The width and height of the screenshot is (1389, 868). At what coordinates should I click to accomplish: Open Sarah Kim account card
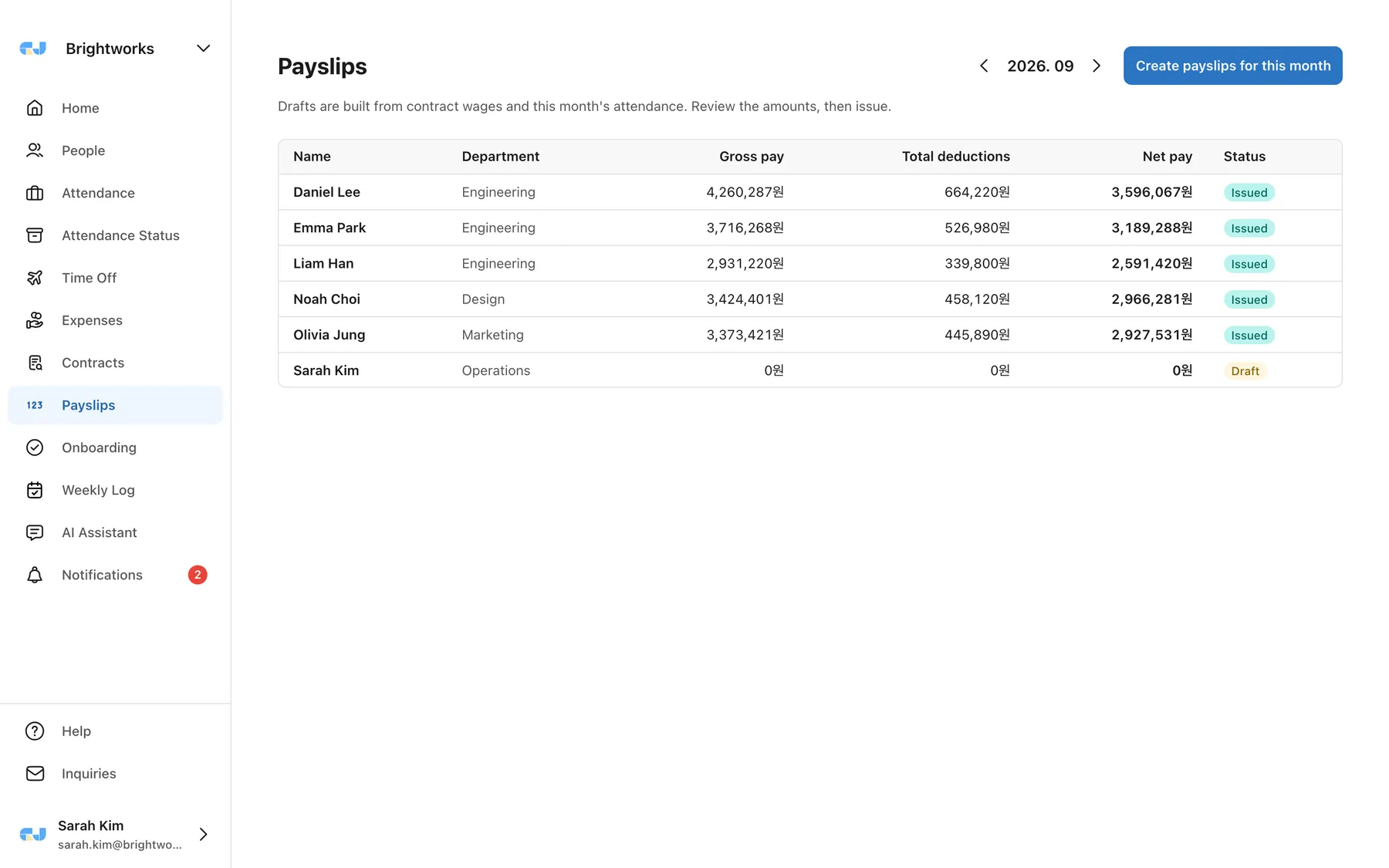click(x=115, y=834)
